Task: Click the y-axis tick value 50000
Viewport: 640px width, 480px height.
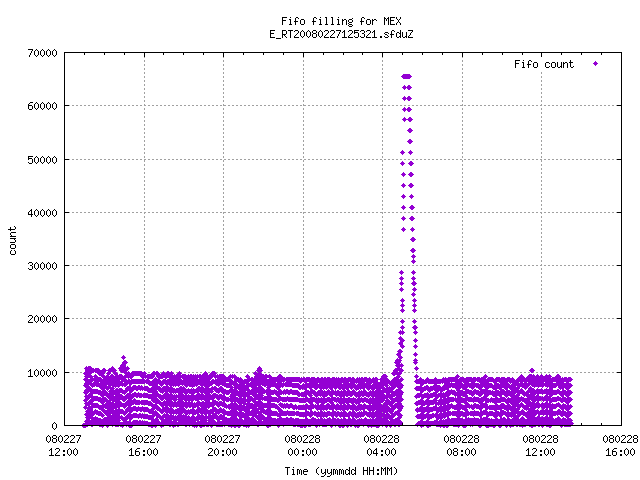Action: [42, 160]
